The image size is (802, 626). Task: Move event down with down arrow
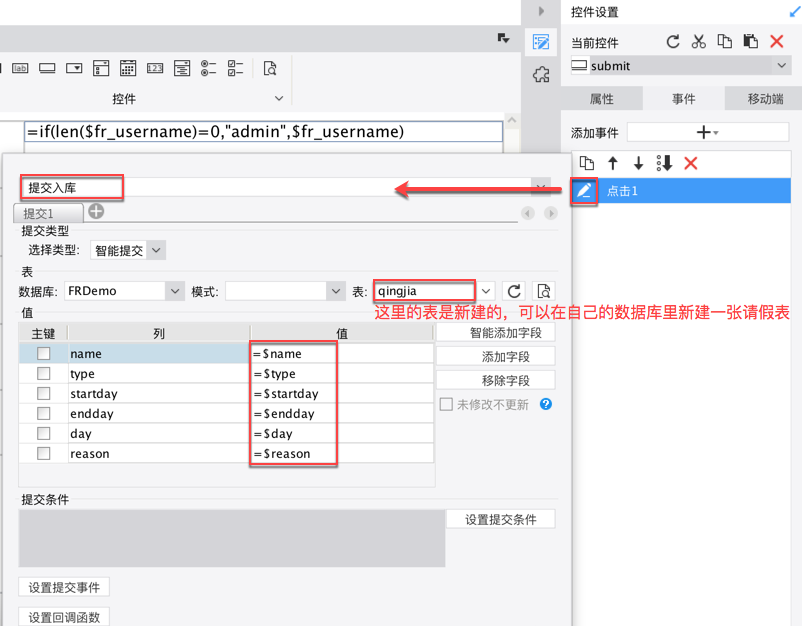click(638, 163)
